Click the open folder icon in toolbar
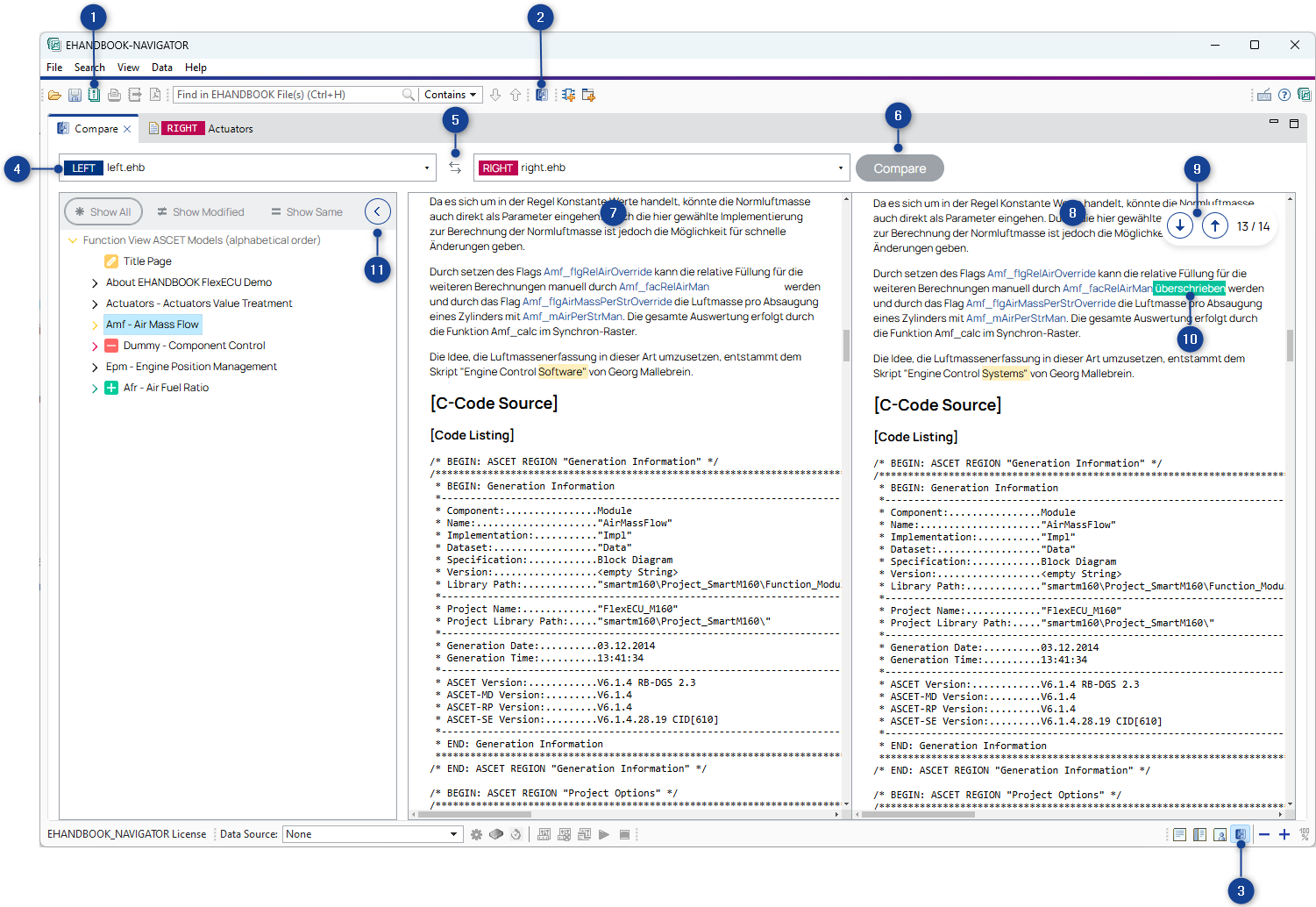This screenshot has width=1316, height=907. (x=54, y=95)
